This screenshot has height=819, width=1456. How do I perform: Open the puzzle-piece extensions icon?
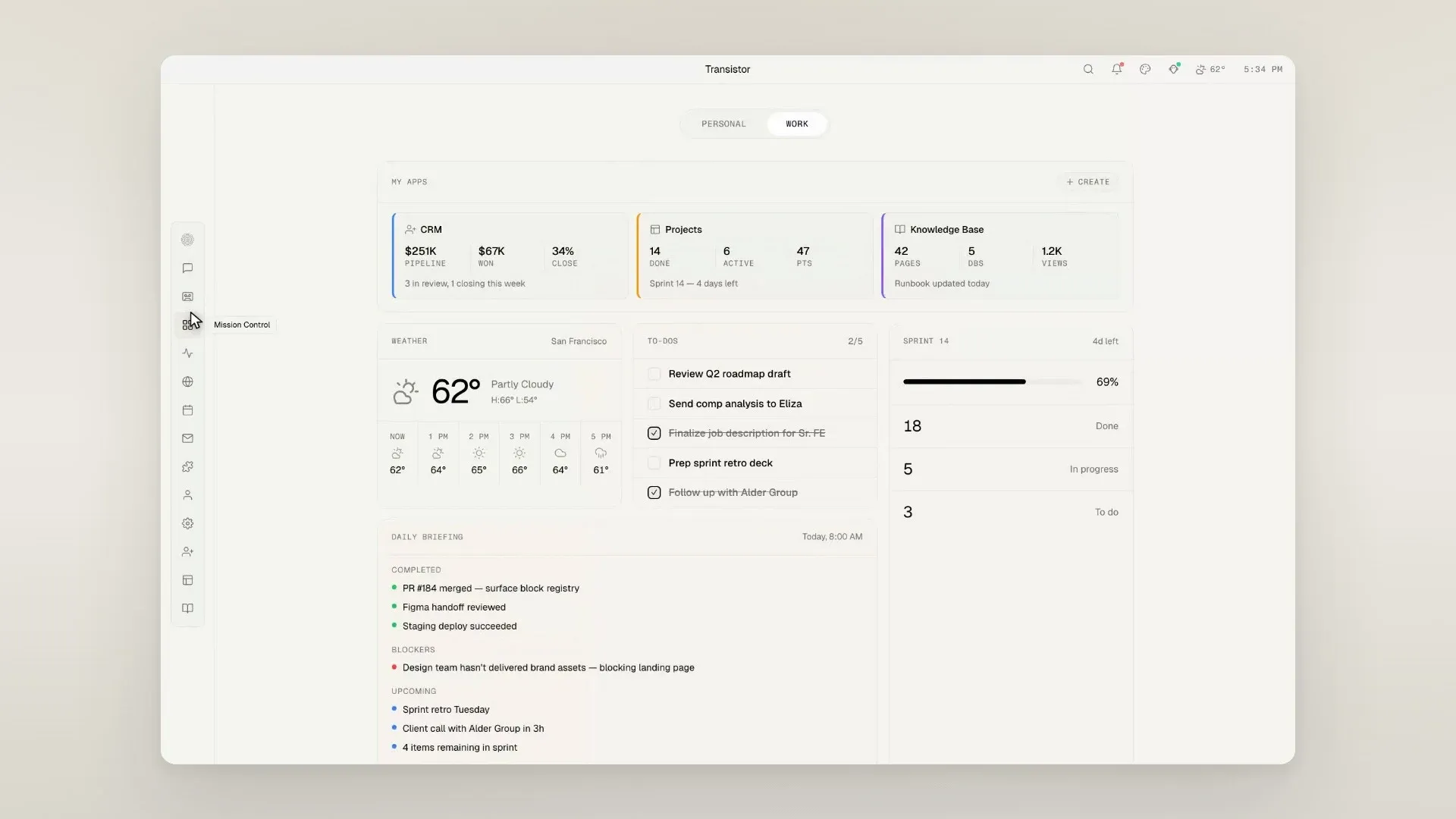[x=187, y=467]
